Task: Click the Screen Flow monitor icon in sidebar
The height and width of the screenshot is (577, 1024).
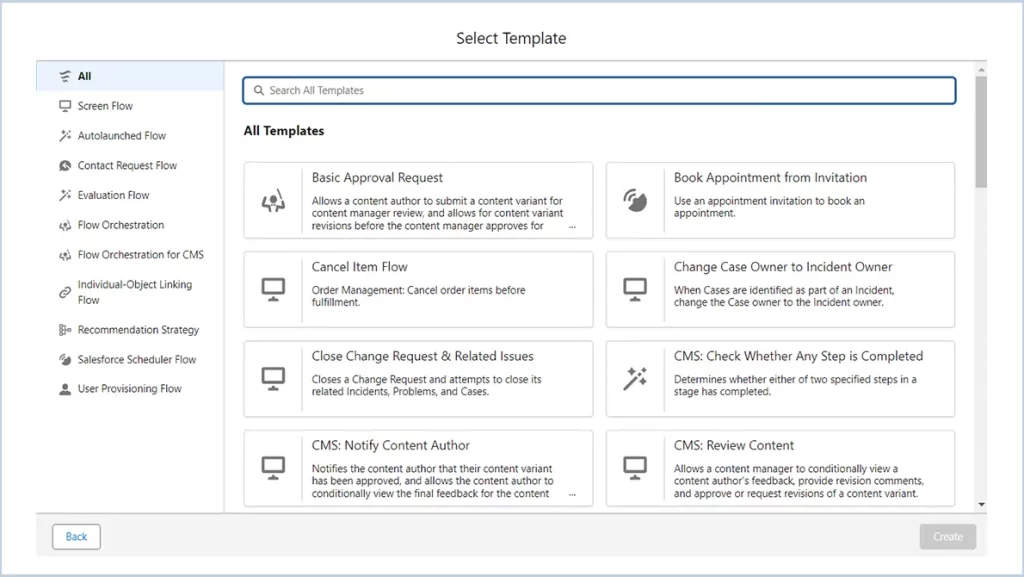Action: click(x=65, y=106)
